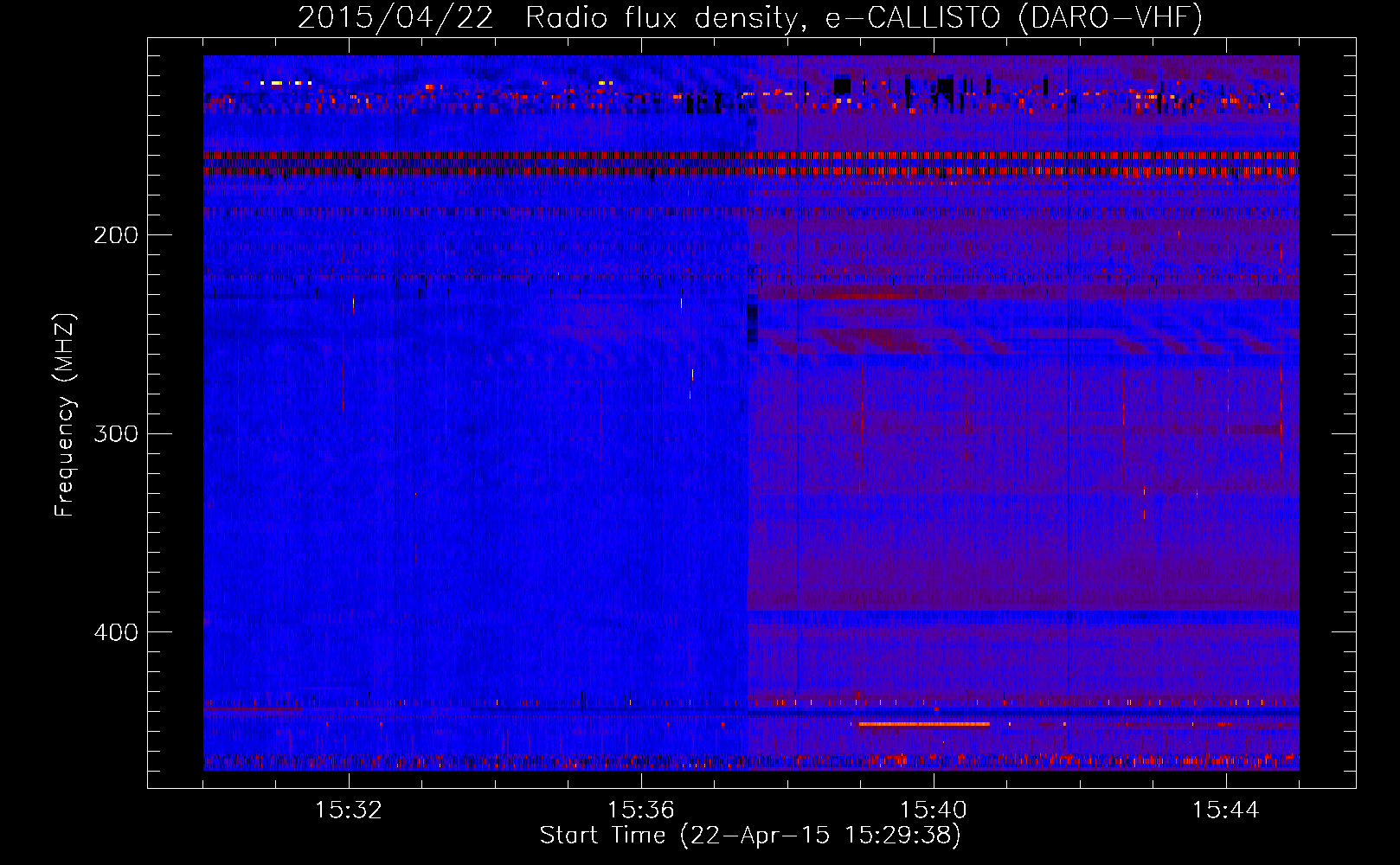1400x865 pixels.
Task: Click the 15:40 time tick label
Action: coord(934,811)
